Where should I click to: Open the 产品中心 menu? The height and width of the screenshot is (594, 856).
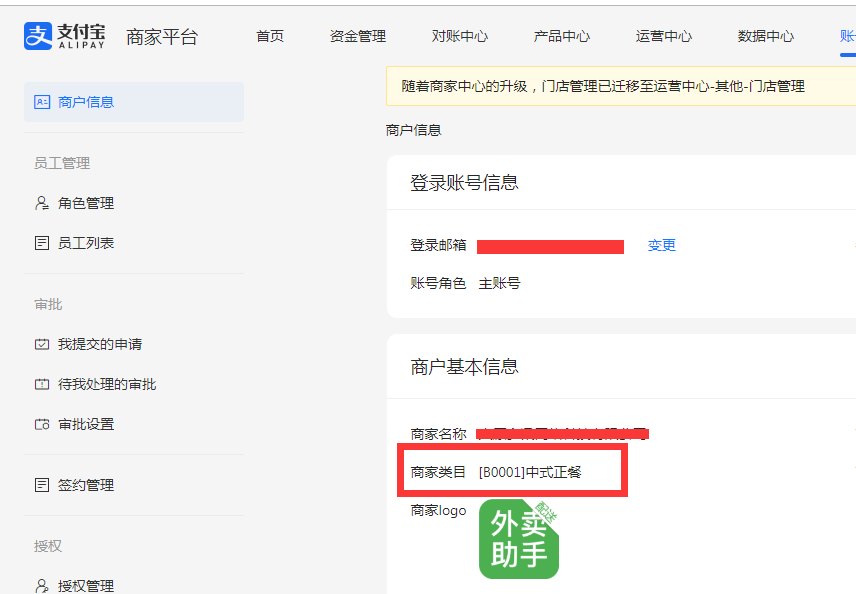562,36
